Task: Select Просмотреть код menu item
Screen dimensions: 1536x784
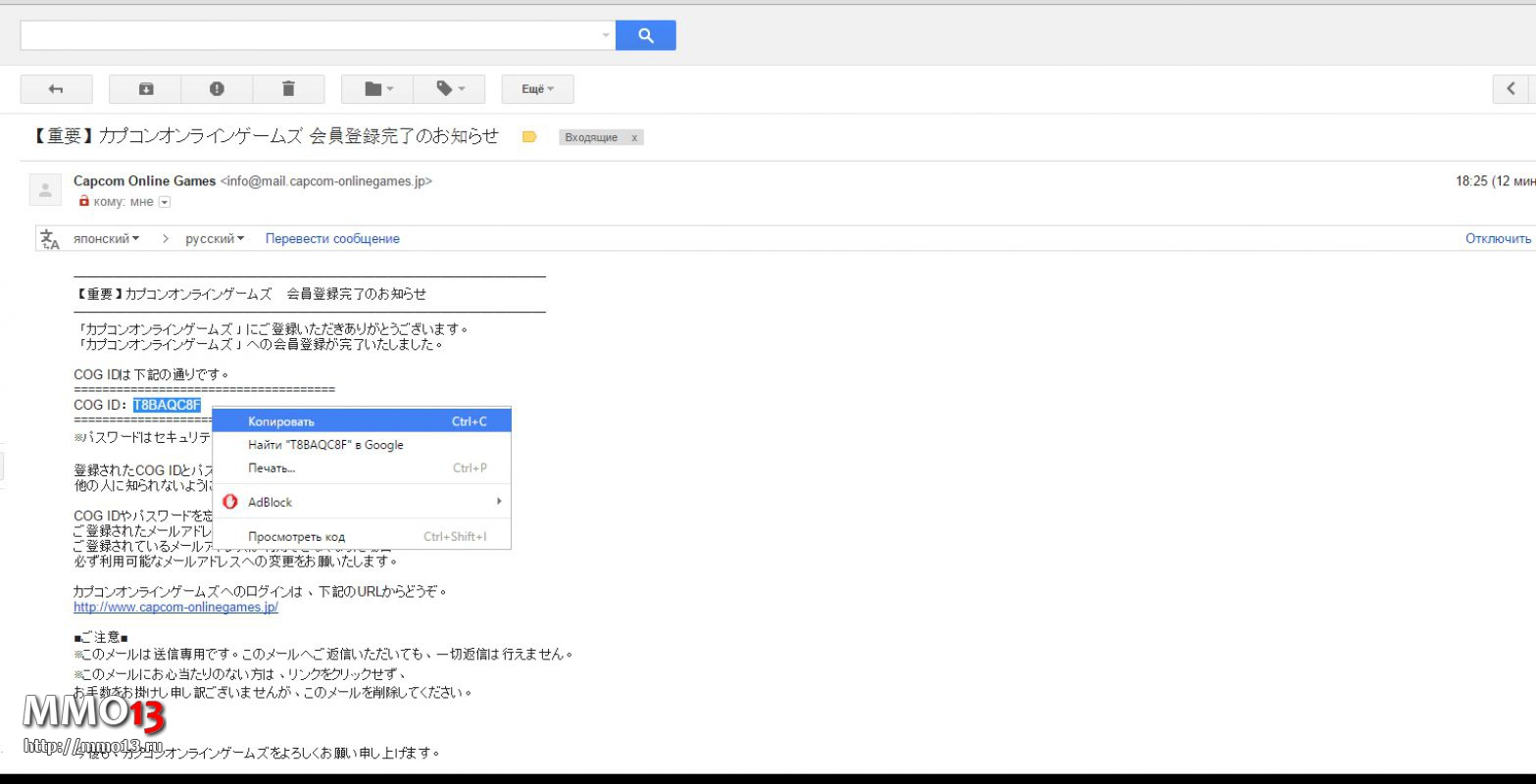Action: point(362,537)
